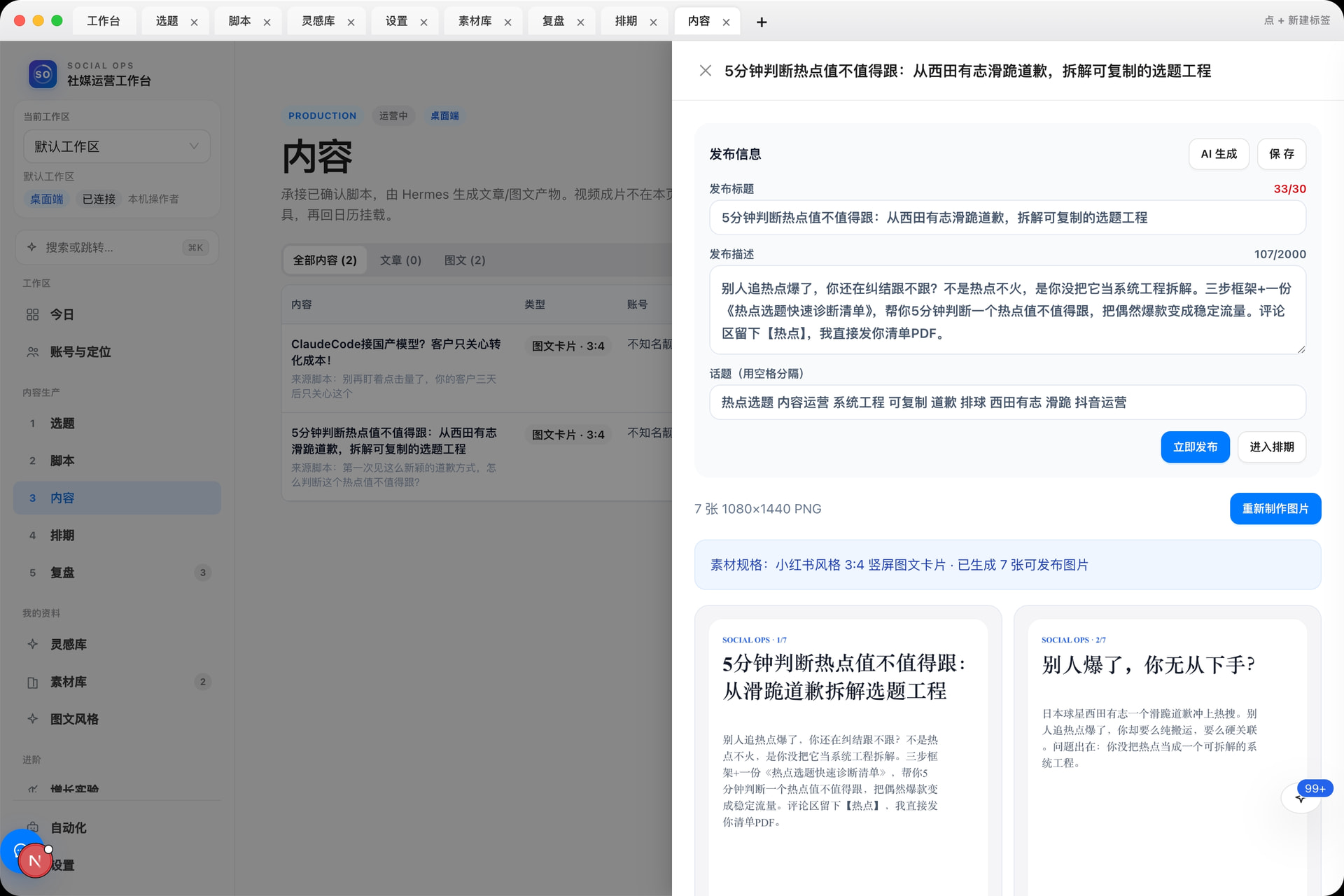Screen dimensions: 1344x896
Task: Select the 5分钟判断热点 content row
Action: point(477,456)
